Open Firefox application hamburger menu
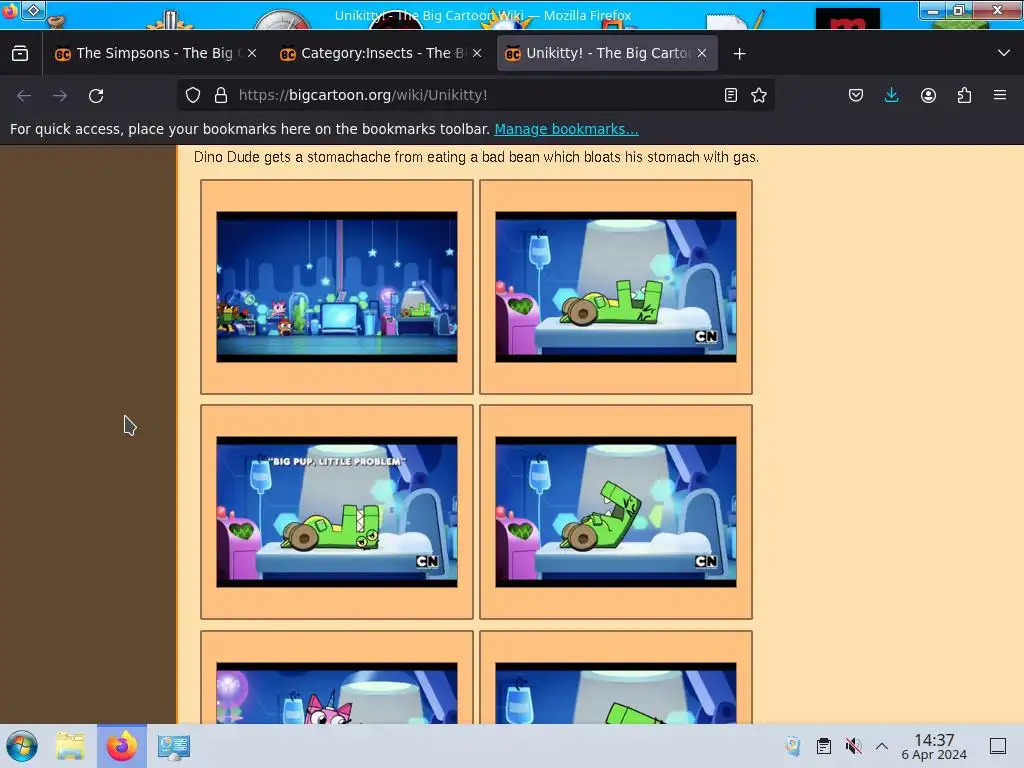Image resolution: width=1024 pixels, height=768 pixels. (1000, 95)
